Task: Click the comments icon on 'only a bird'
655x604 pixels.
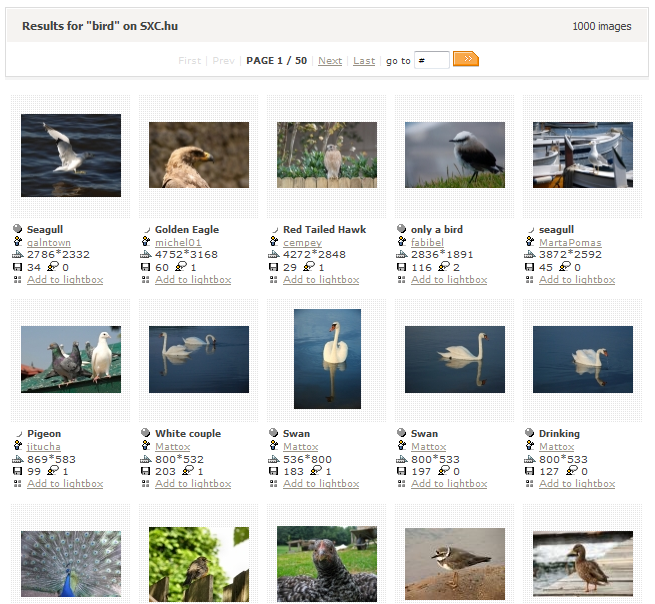Action: point(444,266)
